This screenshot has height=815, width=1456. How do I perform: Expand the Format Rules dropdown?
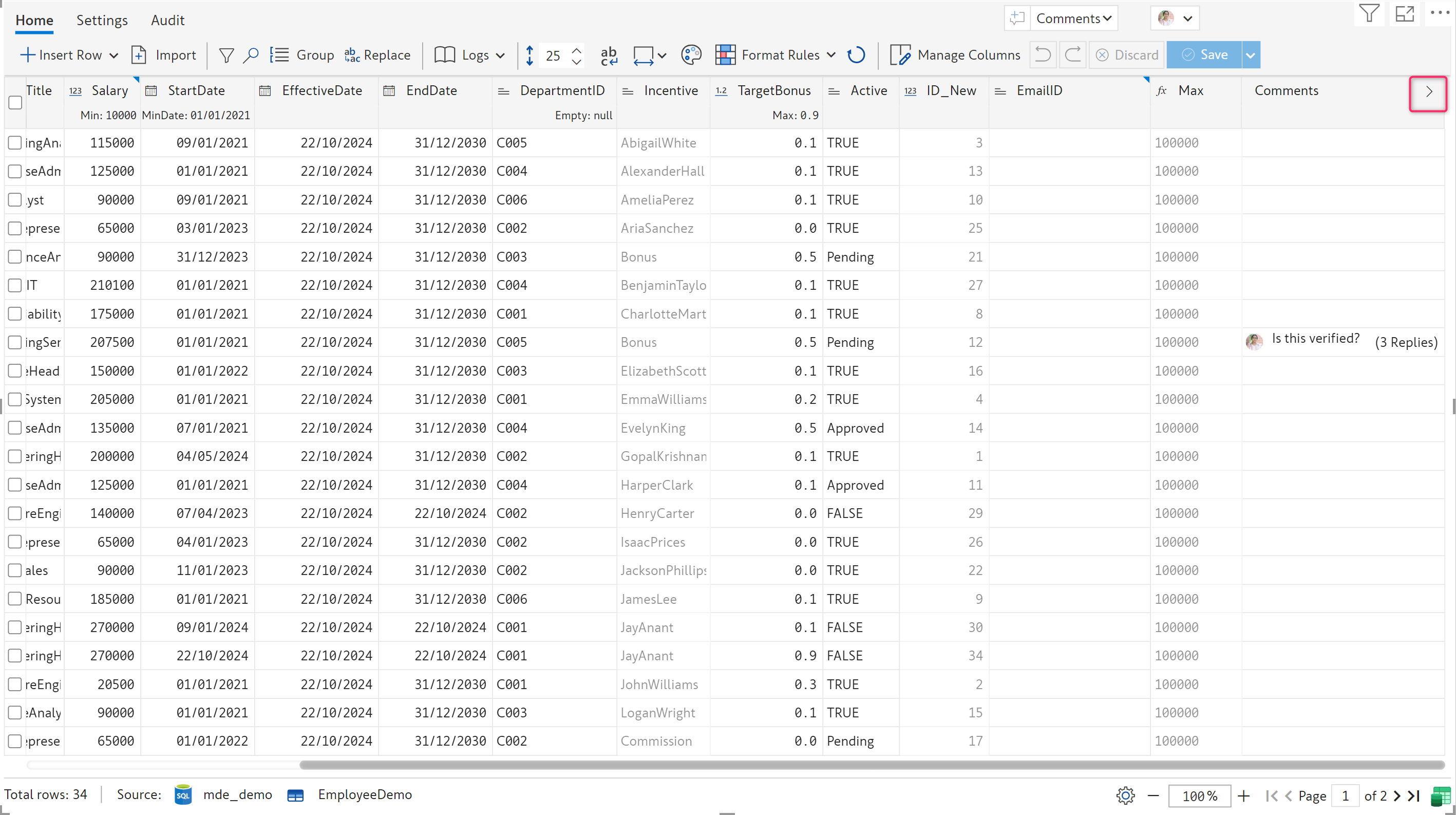point(831,55)
